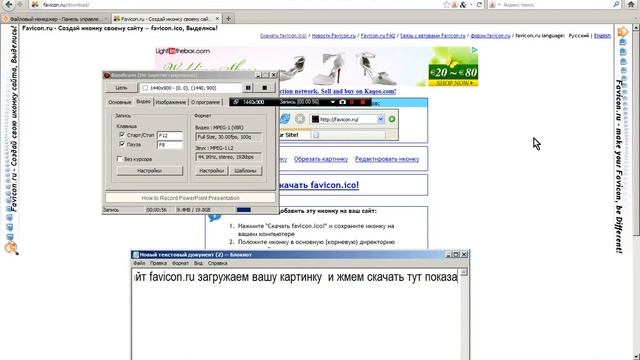Screen dimensions: 640x360
Task: Click Новости Favicon.ru link in header
Action: (333, 36)
